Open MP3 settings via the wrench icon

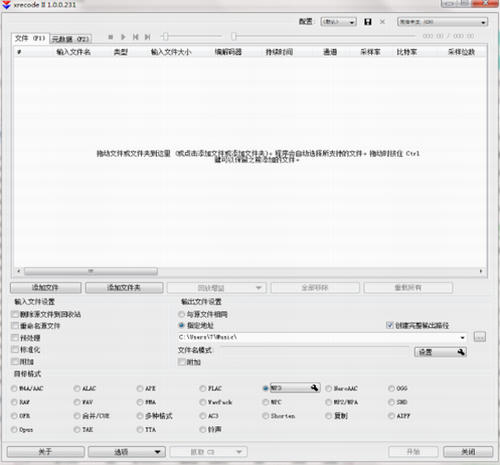(x=314, y=388)
